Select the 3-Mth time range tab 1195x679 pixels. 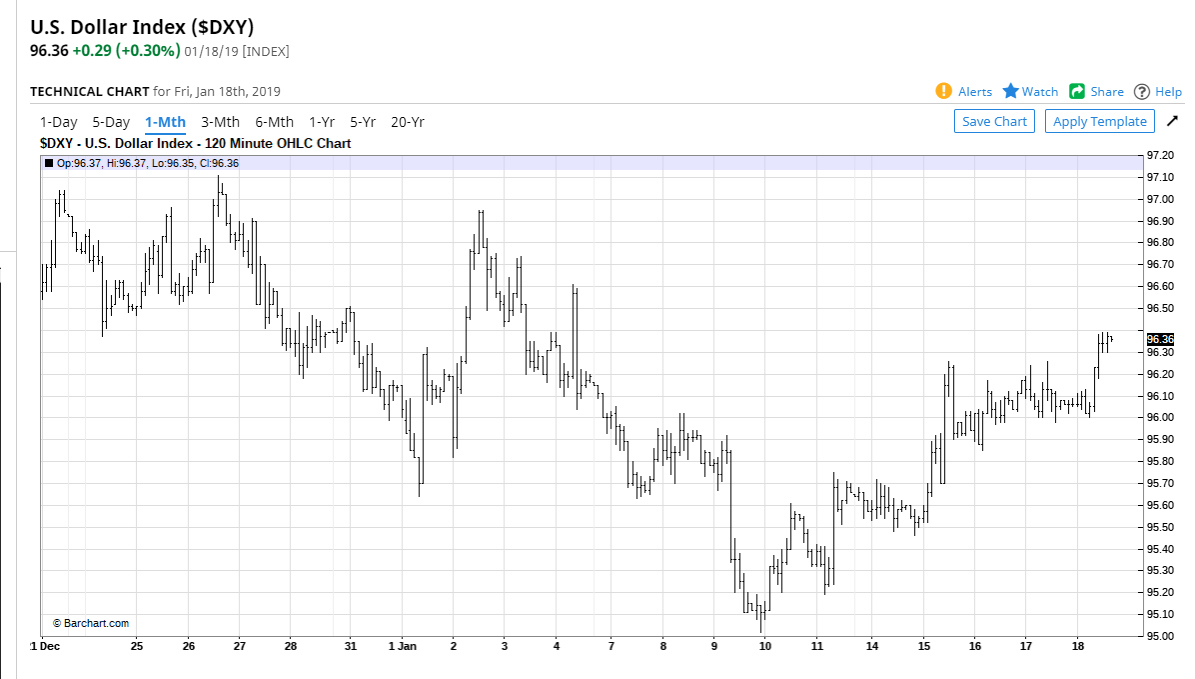pos(220,122)
